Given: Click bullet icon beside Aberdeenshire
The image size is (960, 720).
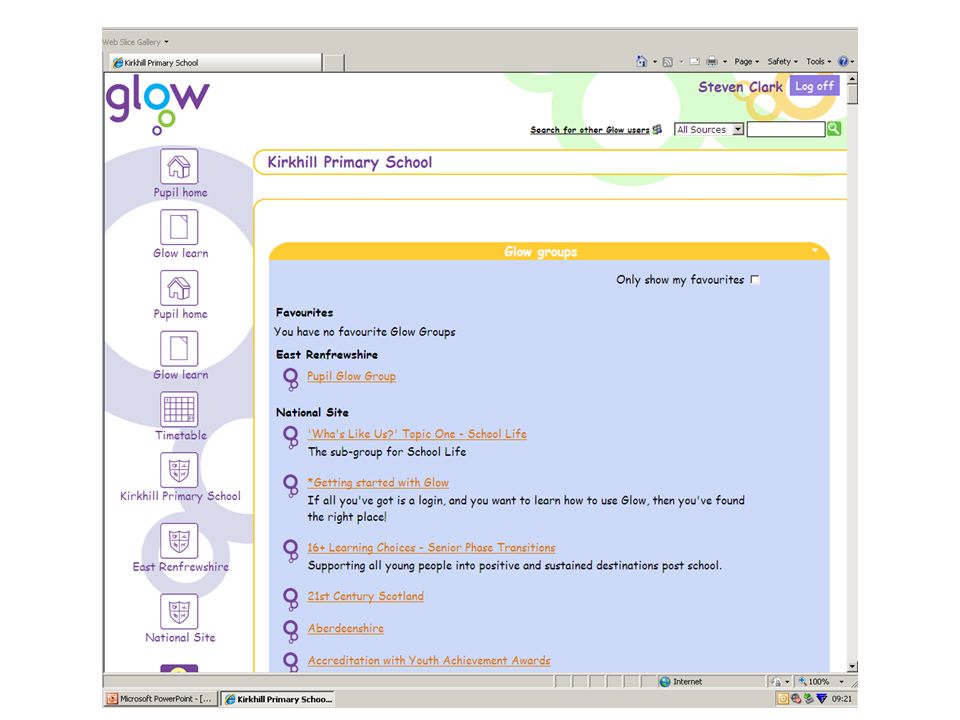Looking at the screenshot, I should [x=291, y=631].
